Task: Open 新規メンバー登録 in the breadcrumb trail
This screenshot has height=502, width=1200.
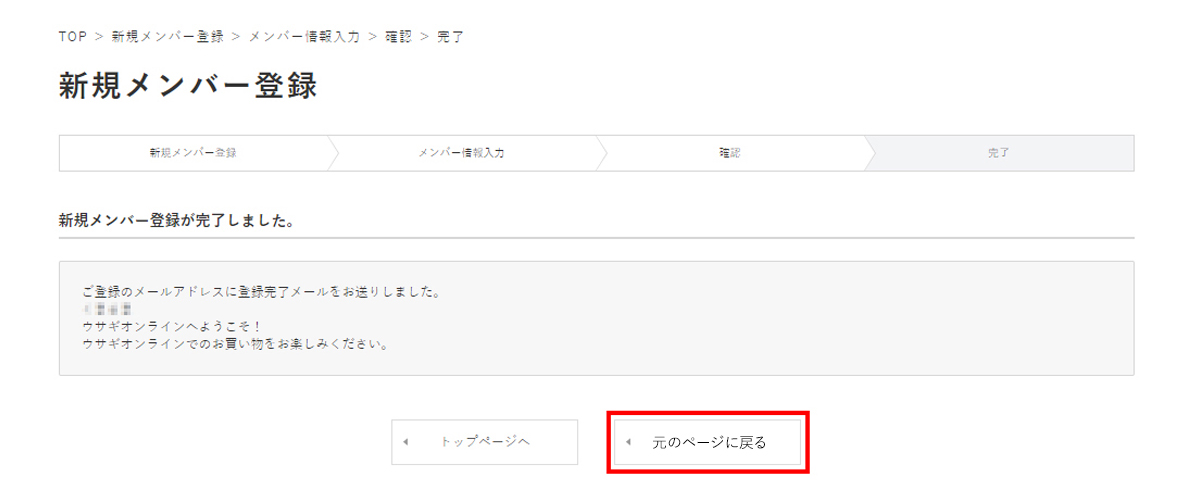Action: (x=167, y=37)
